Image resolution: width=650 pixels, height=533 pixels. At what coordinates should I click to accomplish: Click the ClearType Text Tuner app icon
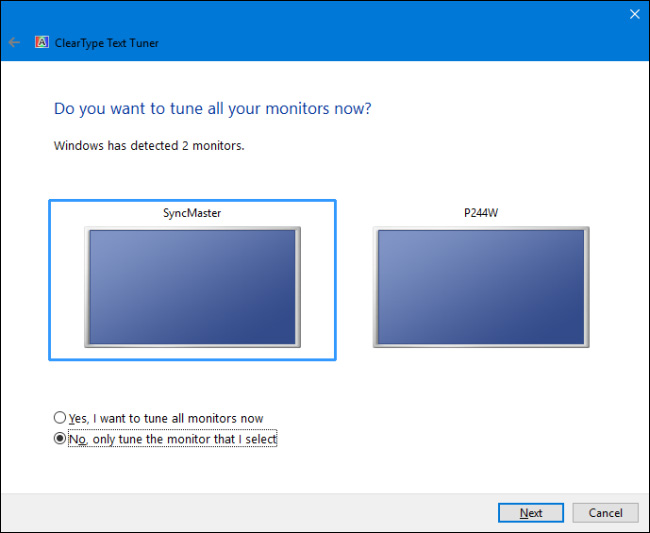pyautogui.click(x=41, y=43)
